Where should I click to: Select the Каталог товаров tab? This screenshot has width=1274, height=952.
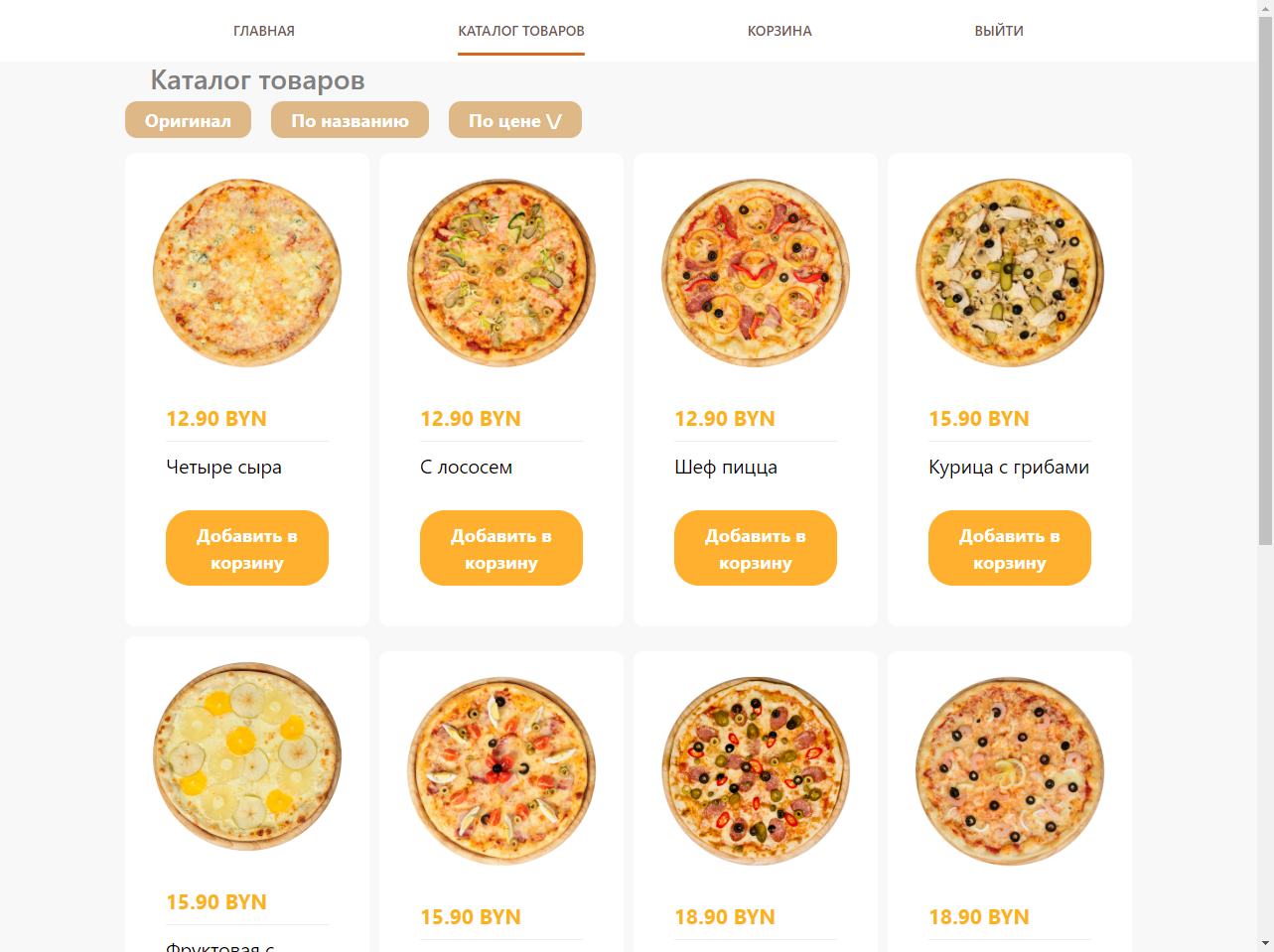[x=521, y=31]
